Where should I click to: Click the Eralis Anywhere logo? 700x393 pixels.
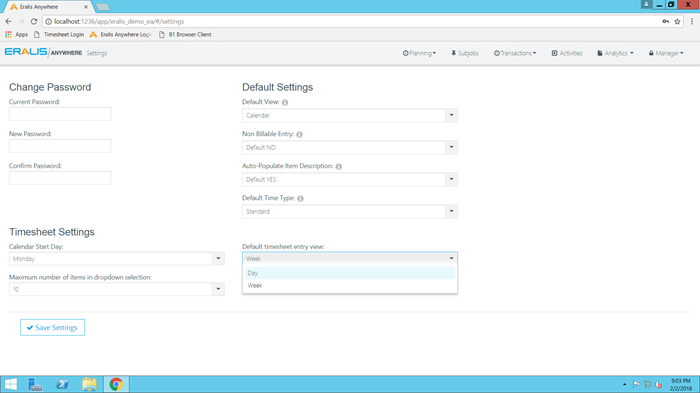point(43,52)
